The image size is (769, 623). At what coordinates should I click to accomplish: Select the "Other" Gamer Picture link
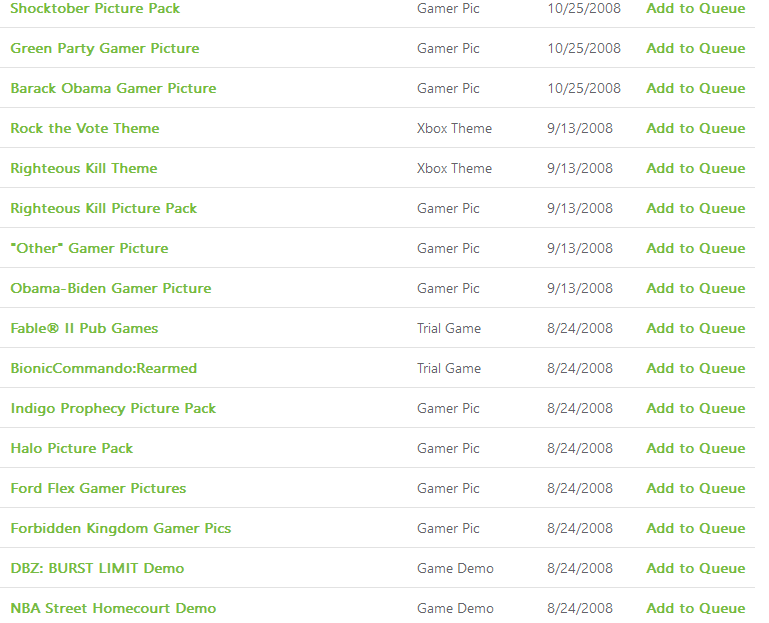89,248
